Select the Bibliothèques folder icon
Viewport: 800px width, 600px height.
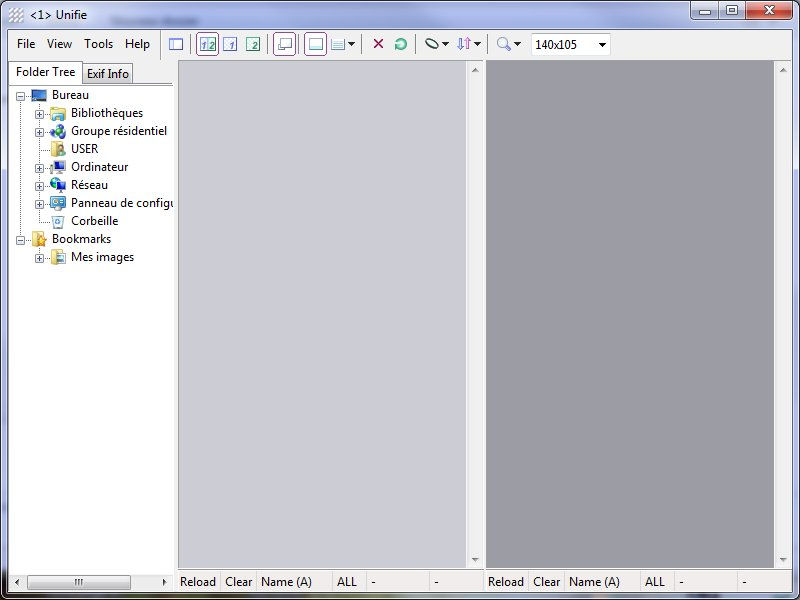click(58, 114)
